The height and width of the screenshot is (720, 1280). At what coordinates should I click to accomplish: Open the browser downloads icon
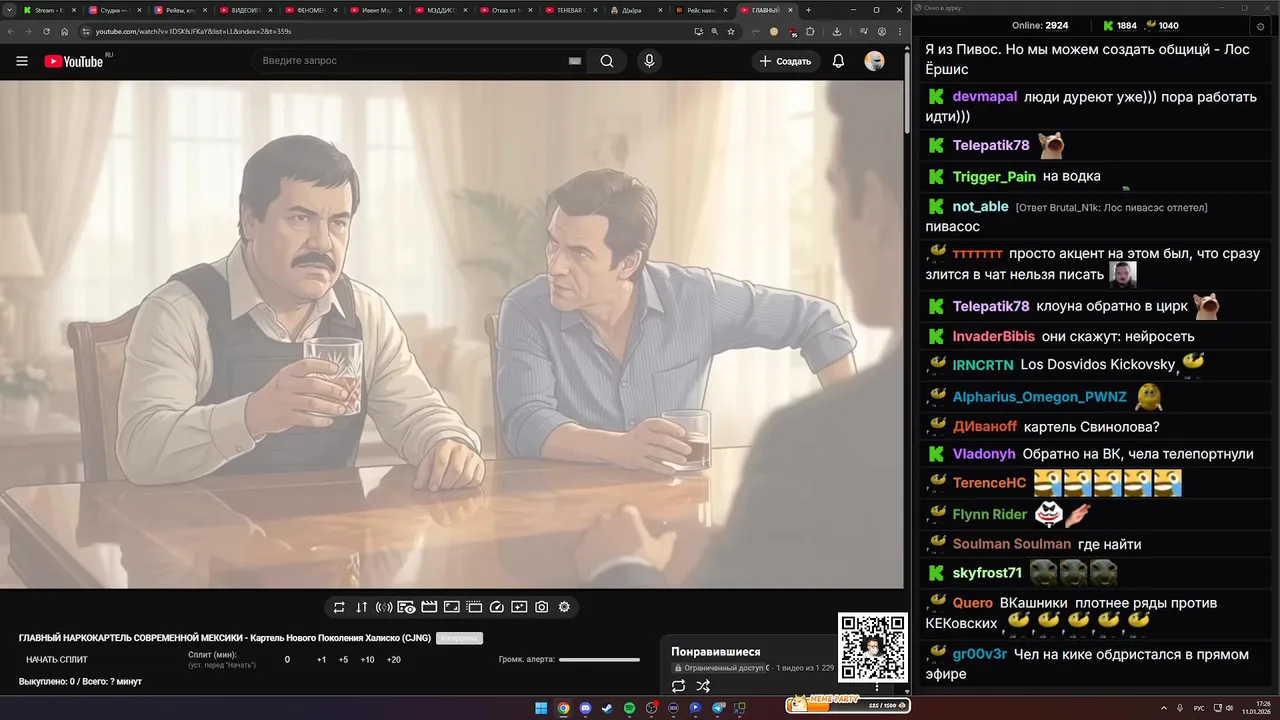pos(837,32)
